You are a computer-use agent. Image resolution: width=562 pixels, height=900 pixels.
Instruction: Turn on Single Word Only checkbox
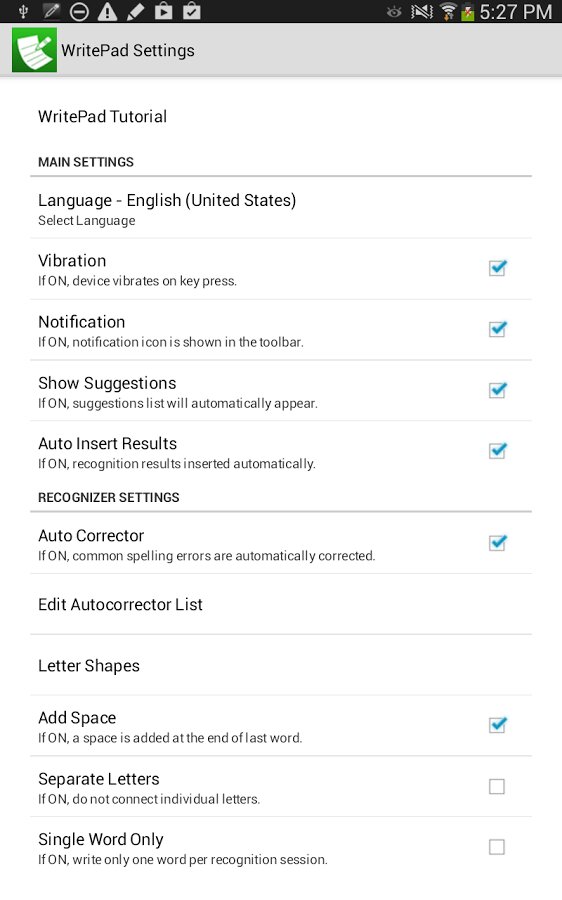click(x=497, y=847)
